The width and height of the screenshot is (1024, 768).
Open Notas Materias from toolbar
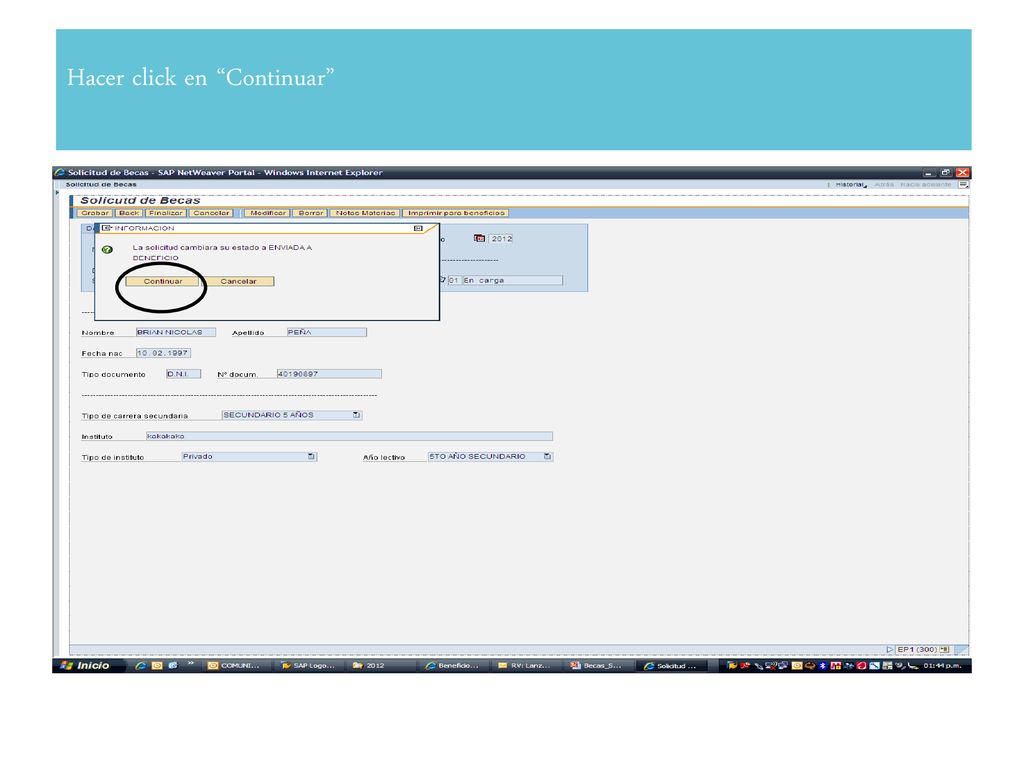pyautogui.click(x=366, y=213)
